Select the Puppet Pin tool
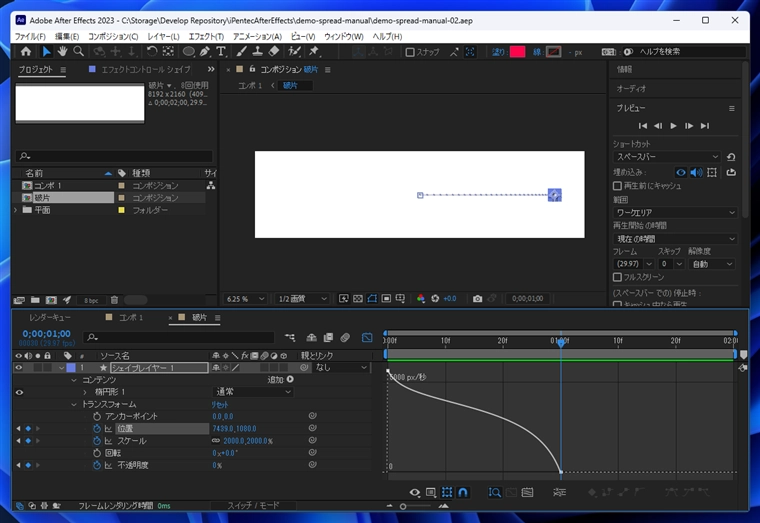 [x=314, y=51]
